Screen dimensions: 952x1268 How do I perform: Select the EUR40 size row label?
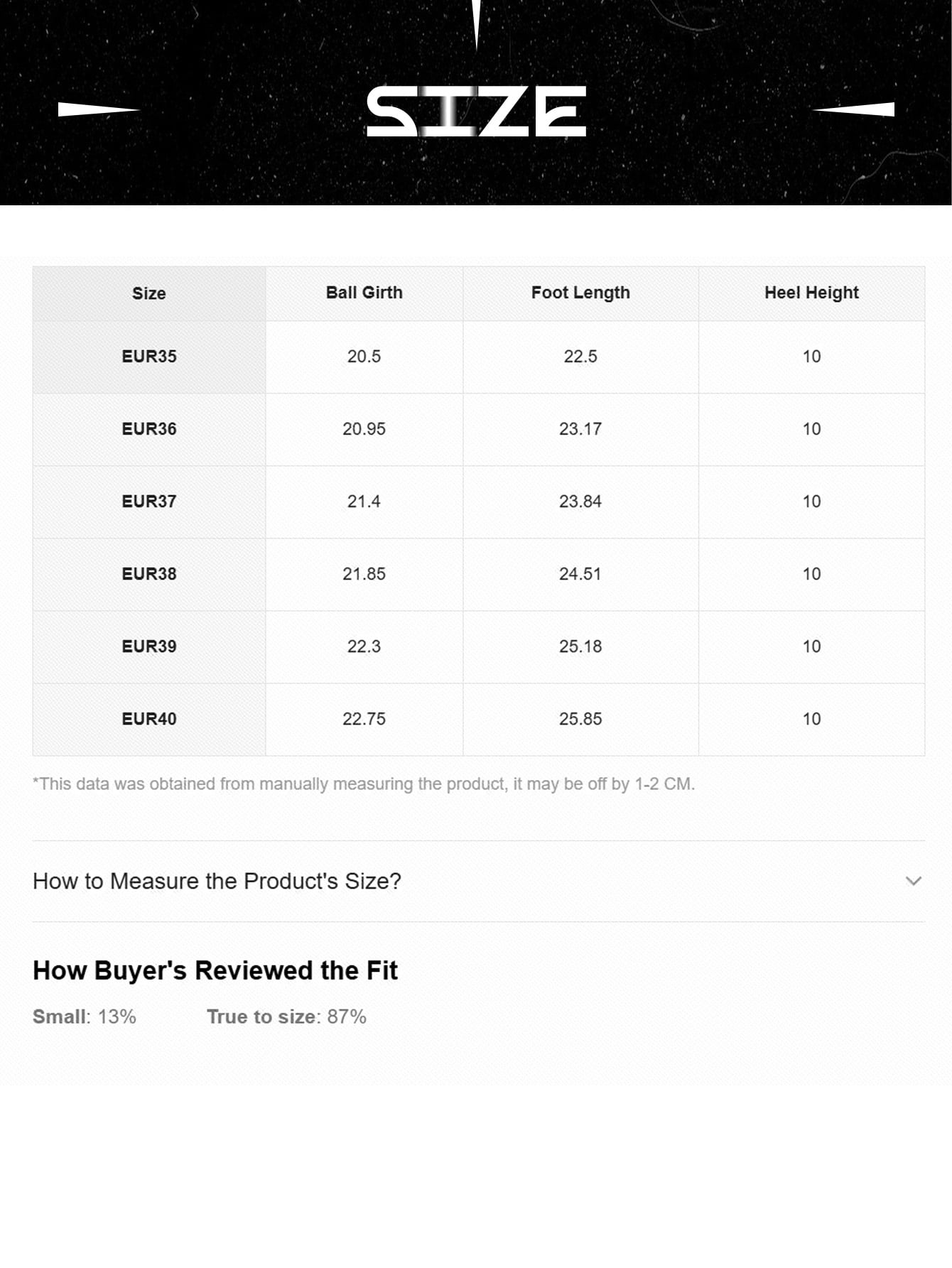pos(148,719)
